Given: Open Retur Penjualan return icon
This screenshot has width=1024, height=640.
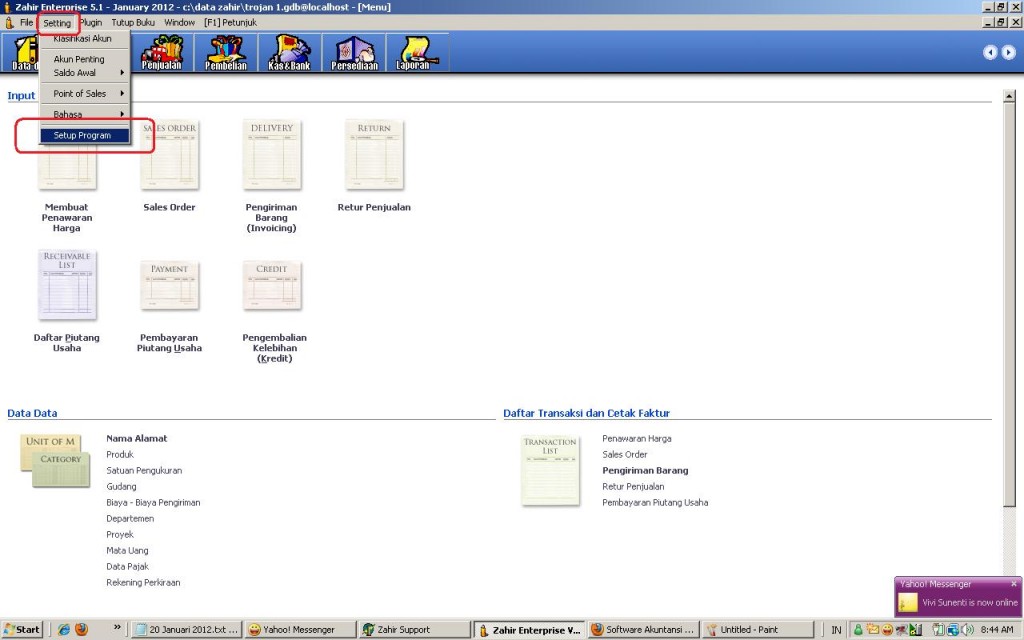Looking at the screenshot, I should [374, 155].
